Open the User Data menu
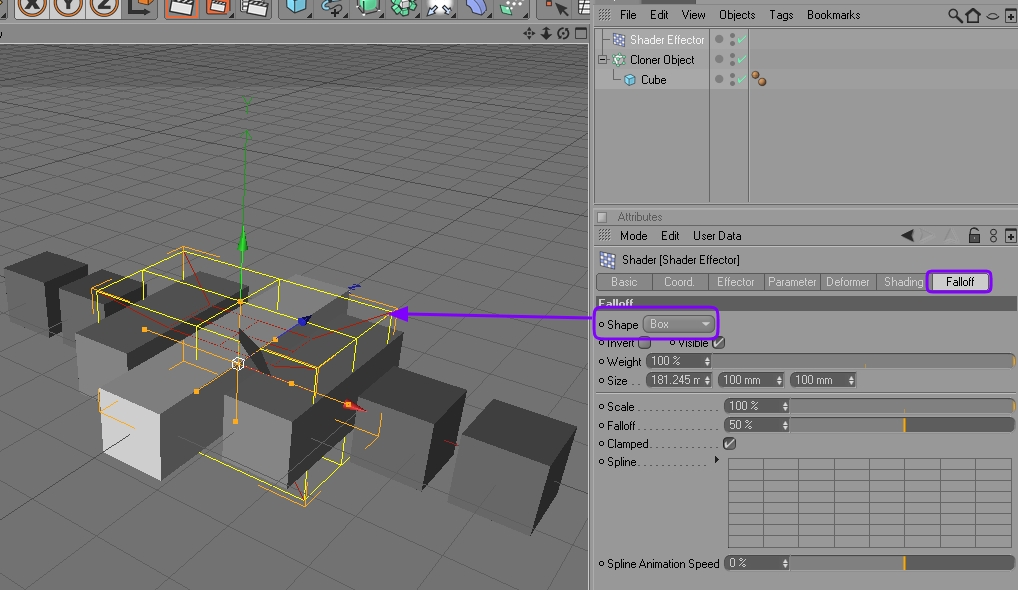This screenshot has height=590, width=1018. (x=717, y=236)
